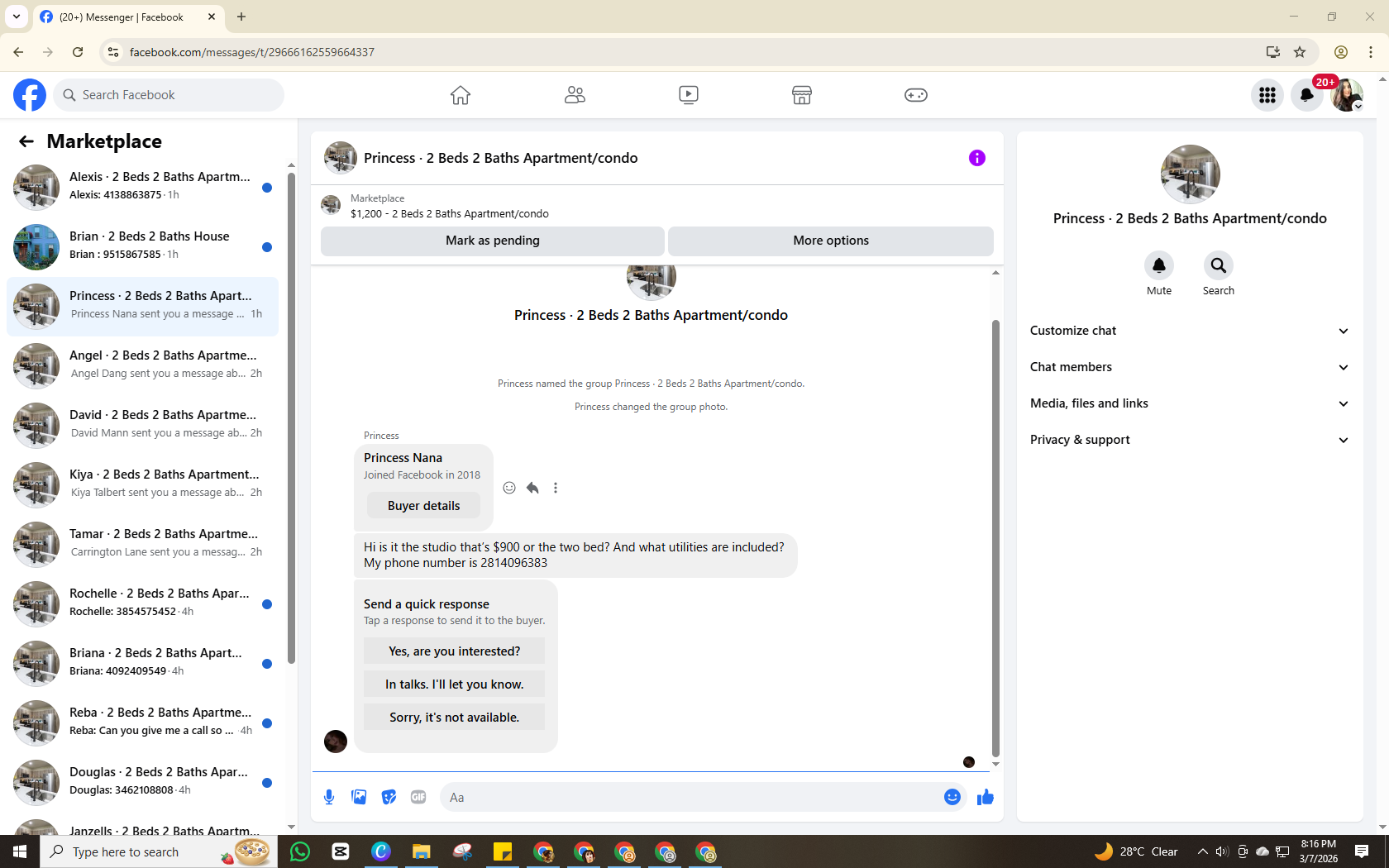The height and width of the screenshot is (868, 1389).
Task: Click the Windows taskbar search box
Action: click(159, 851)
